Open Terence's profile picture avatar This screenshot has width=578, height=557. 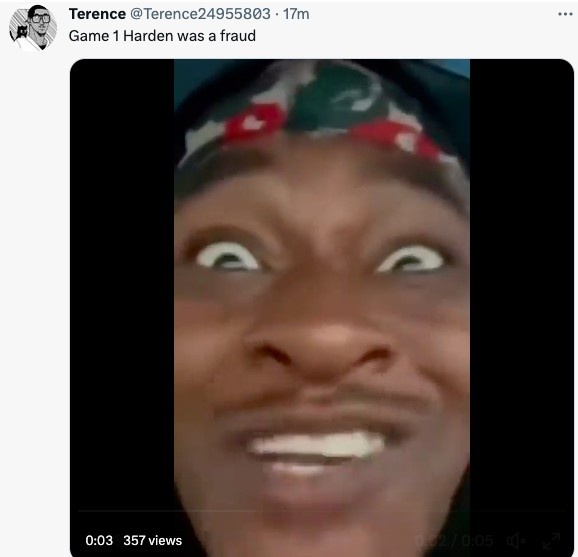(32, 28)
